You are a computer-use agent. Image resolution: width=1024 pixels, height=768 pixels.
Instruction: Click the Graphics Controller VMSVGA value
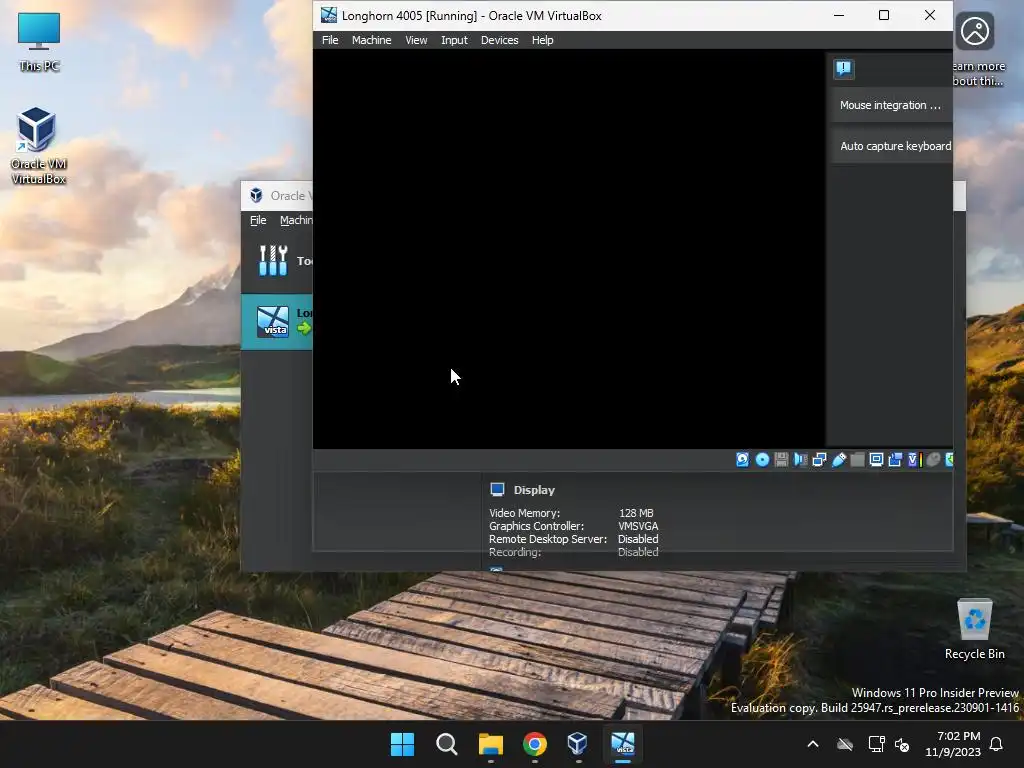[x=638, y=526]
